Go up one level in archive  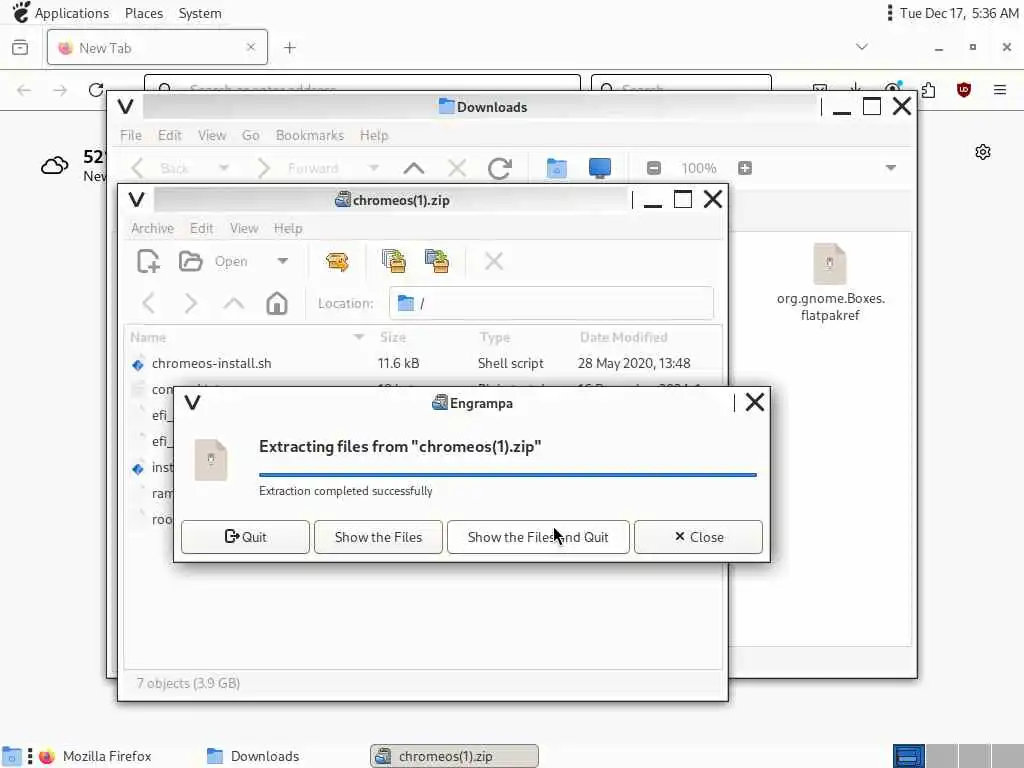[x=234, y=304]
